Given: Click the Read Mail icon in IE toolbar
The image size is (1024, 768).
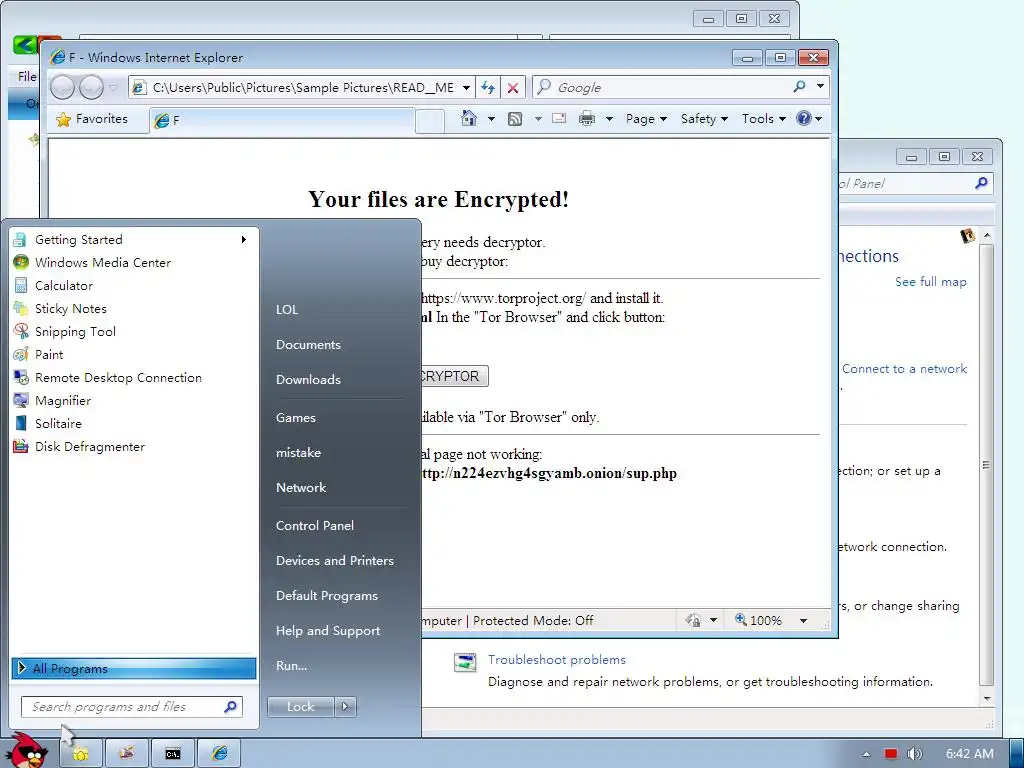Looking at the screenshot, I should point(559,118).
